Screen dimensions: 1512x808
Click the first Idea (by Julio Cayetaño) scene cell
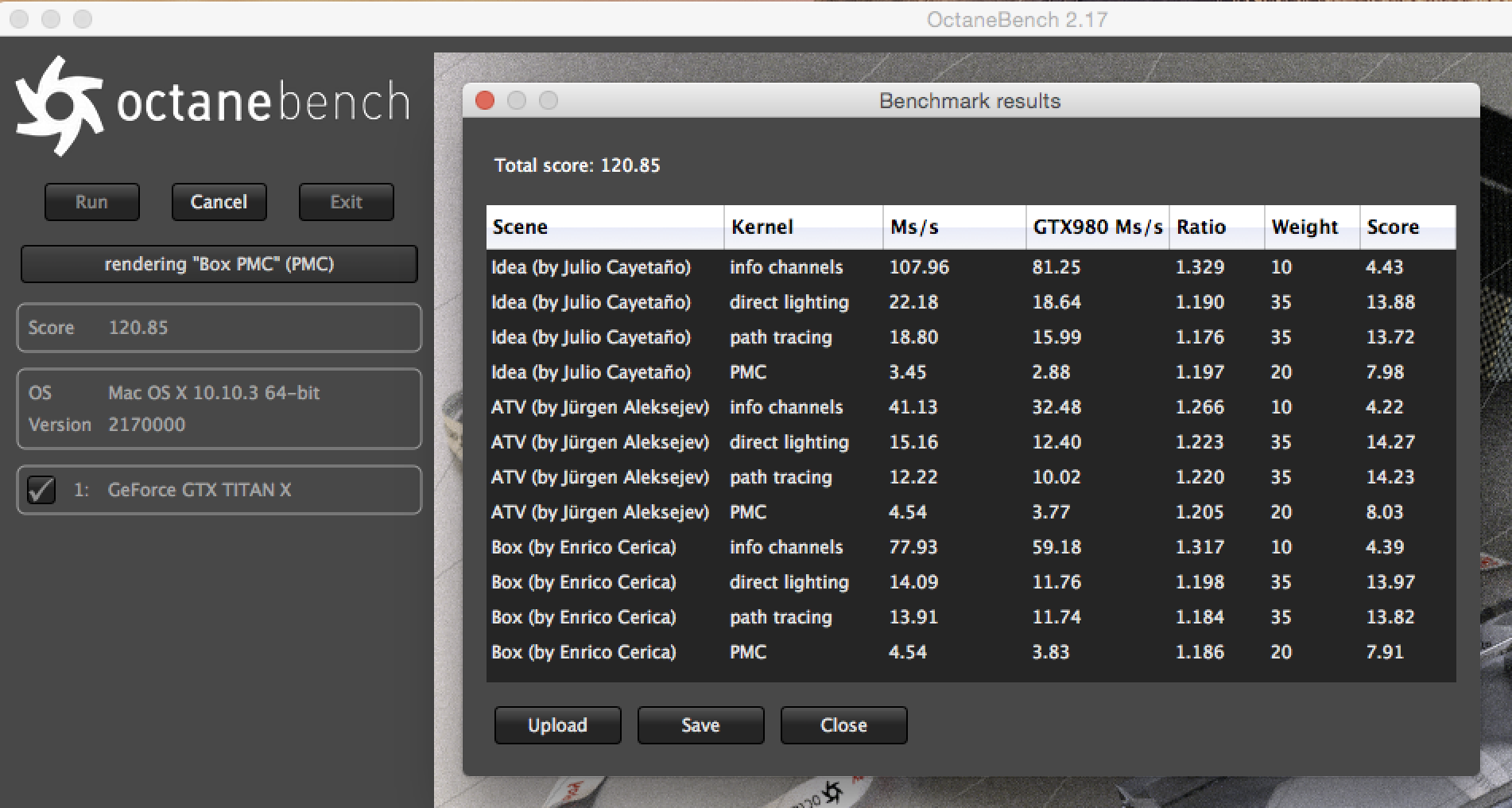pyautogui.click(x=591, y=267)
